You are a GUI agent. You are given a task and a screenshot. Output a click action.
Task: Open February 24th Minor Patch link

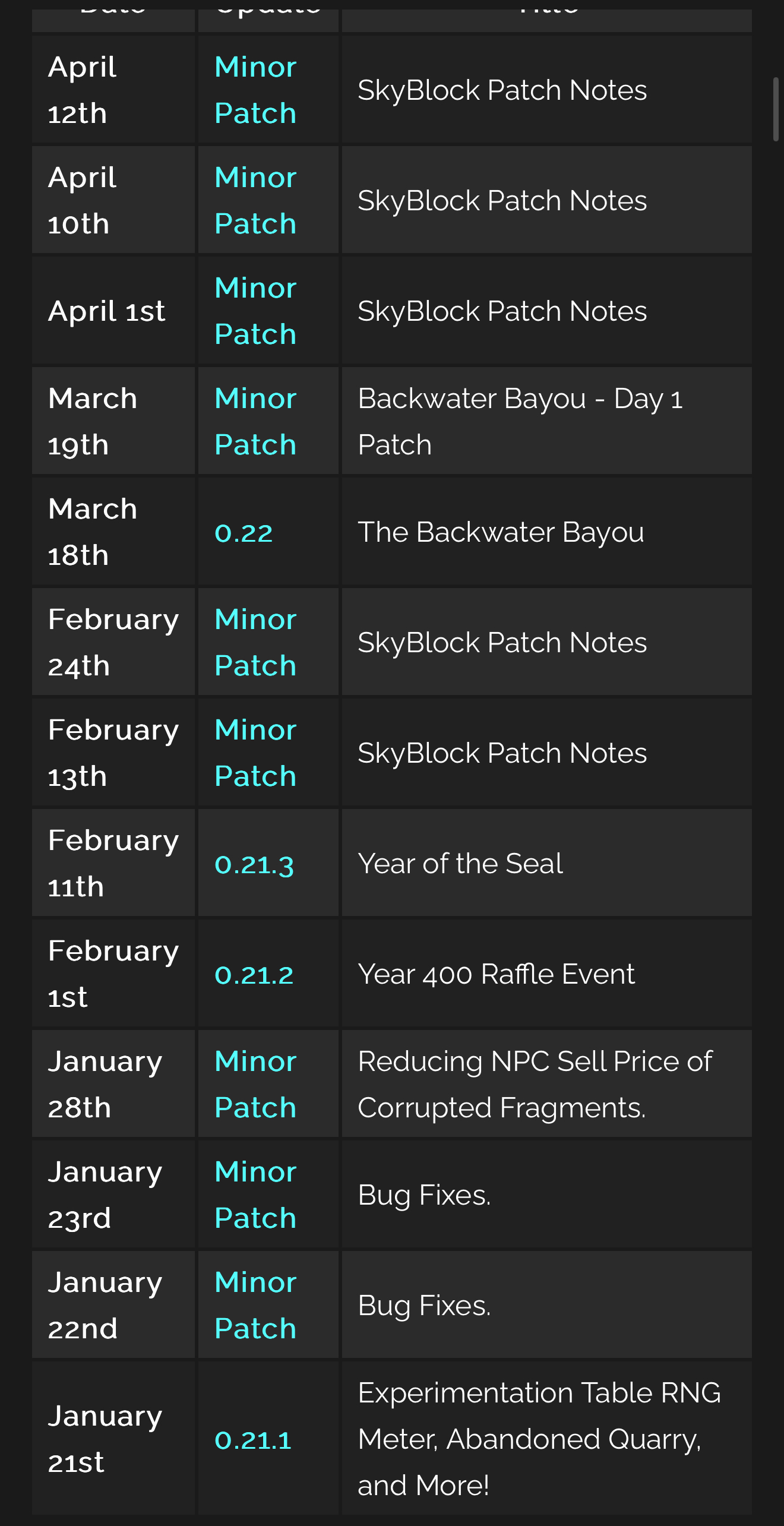(x=255, y=643)
